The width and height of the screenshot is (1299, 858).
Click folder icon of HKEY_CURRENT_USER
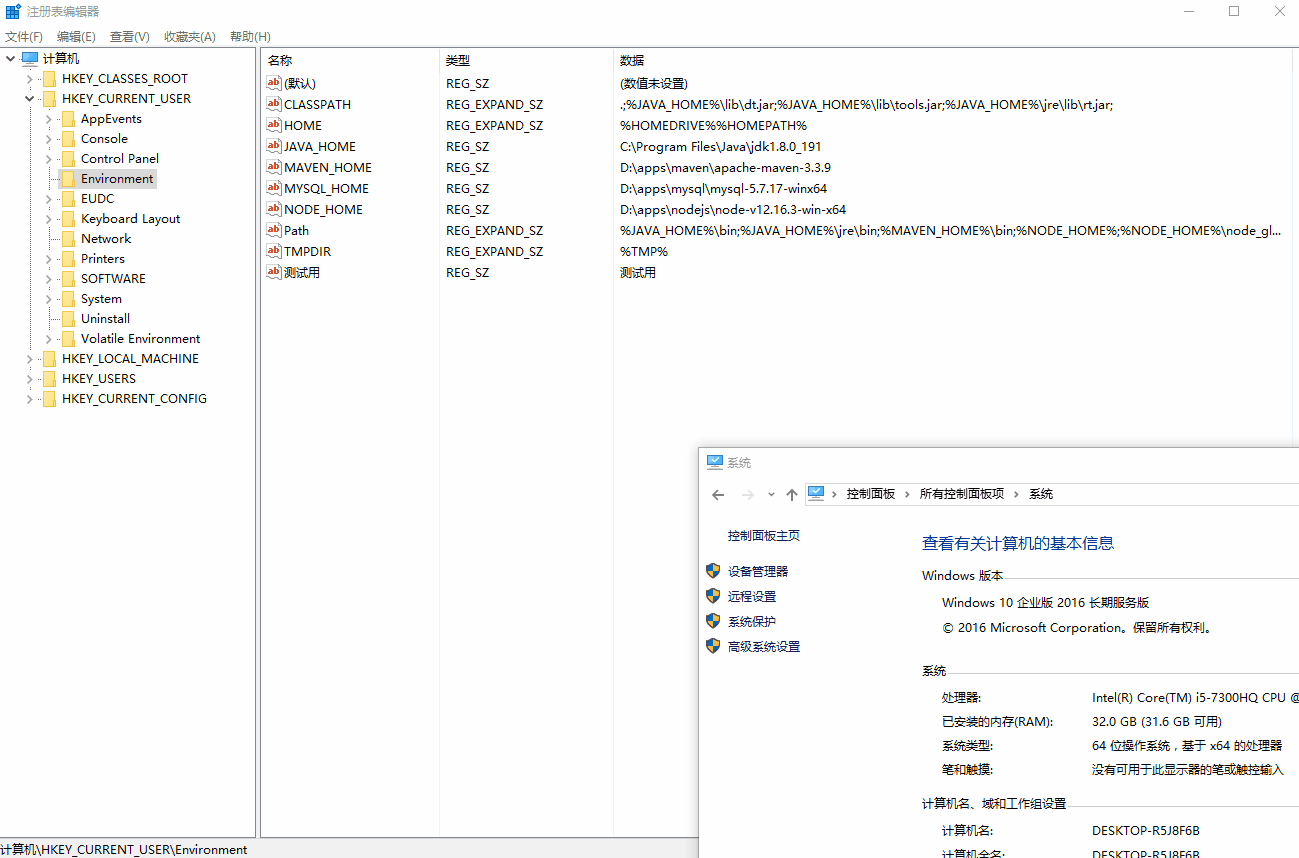[49, 99]
